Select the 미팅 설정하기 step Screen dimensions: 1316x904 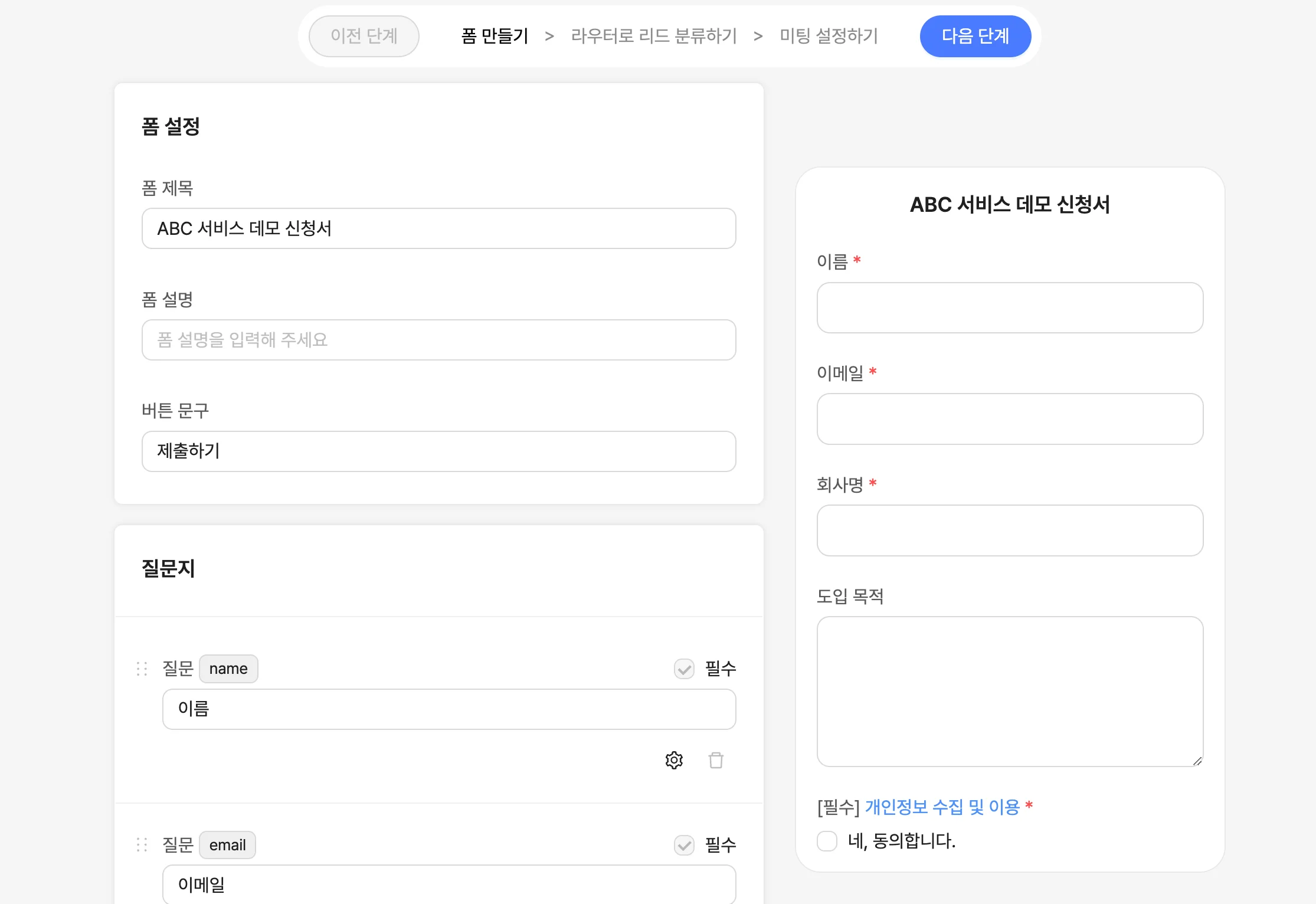(829, 36)
